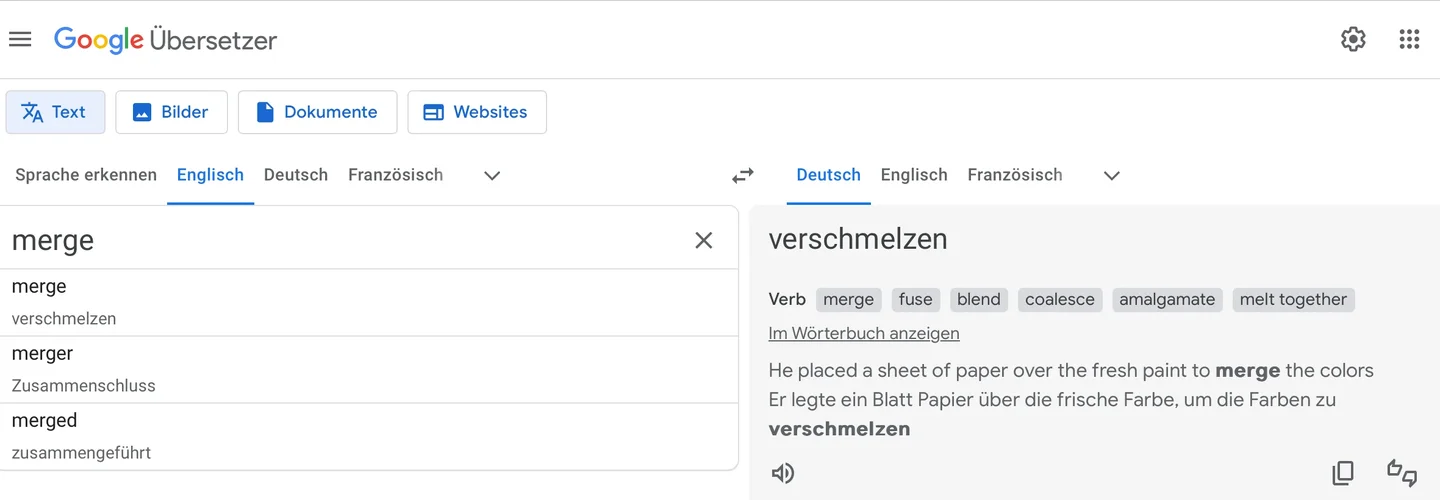Listen to the German translation
1440x500 pixels.
(783, 473)
